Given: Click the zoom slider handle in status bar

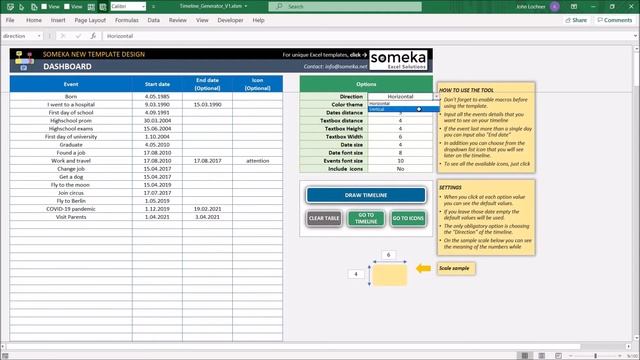Looking at the screenshot, I should (x=596, y=356).
